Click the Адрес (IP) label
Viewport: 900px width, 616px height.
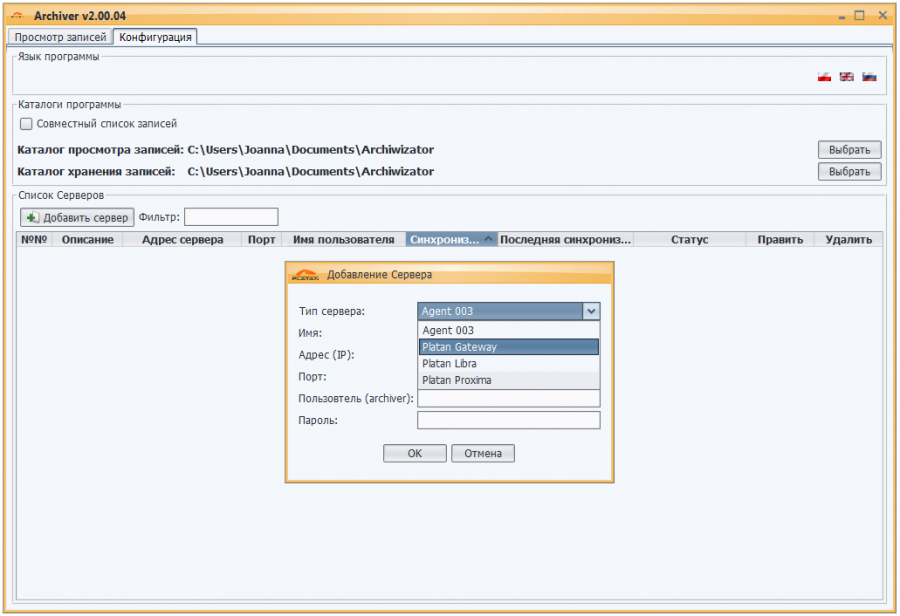pos(326,355)
